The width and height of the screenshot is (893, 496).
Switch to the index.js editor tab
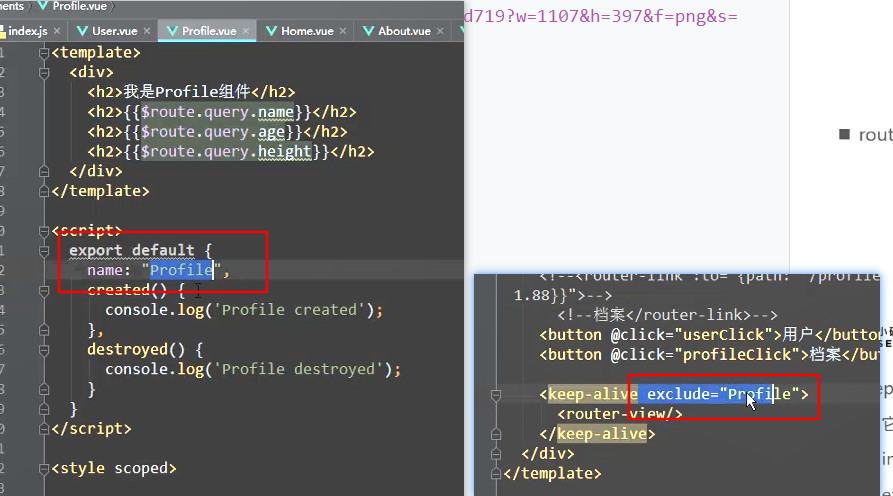[27, 31]
